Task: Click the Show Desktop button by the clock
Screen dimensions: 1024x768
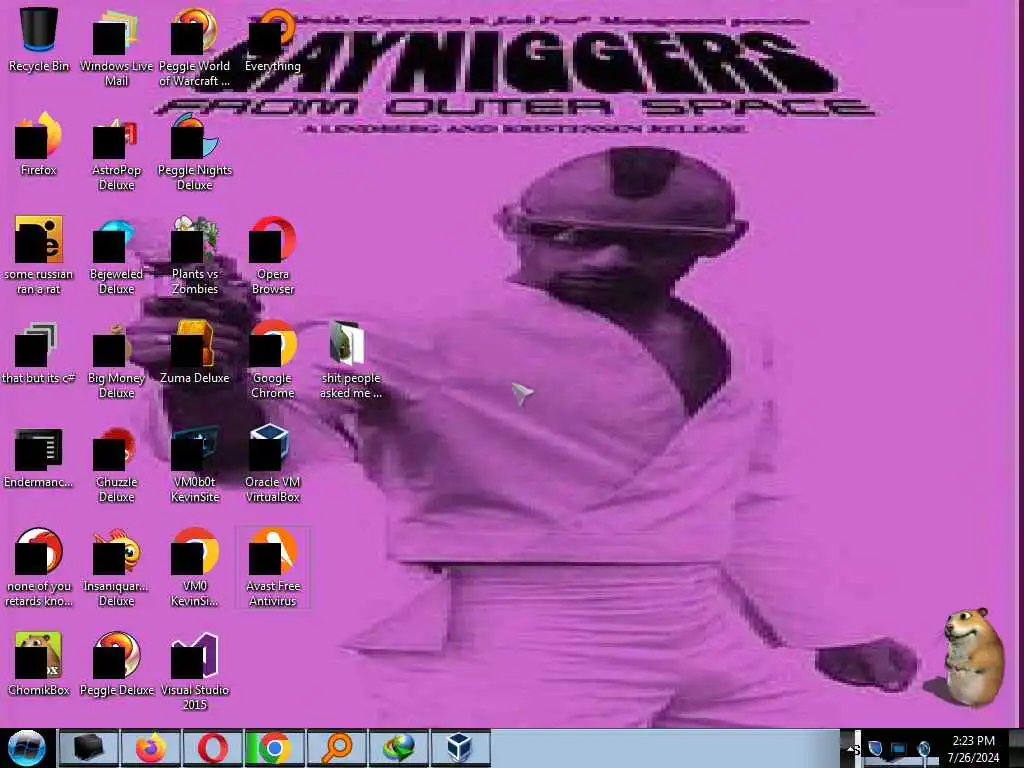Action: point(1017,748)
